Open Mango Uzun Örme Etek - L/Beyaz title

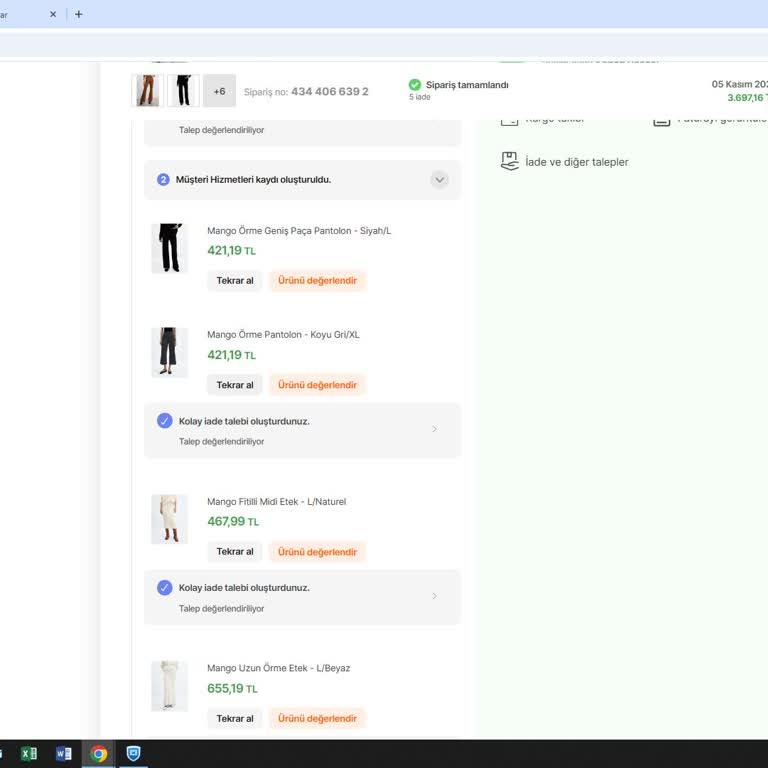coord(278,668)
